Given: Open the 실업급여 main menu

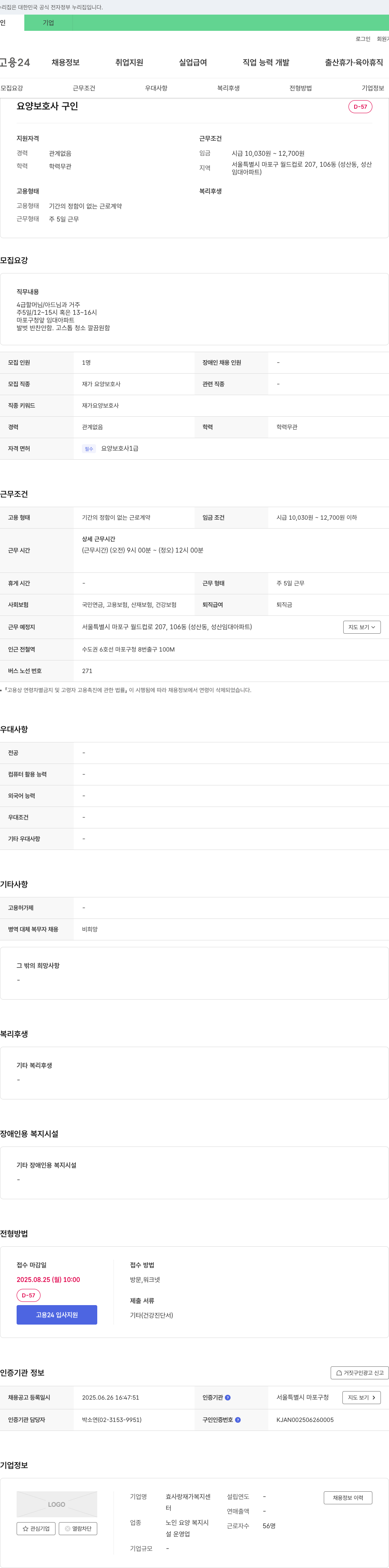Looking at the screenshot, I should click(193, 63).
